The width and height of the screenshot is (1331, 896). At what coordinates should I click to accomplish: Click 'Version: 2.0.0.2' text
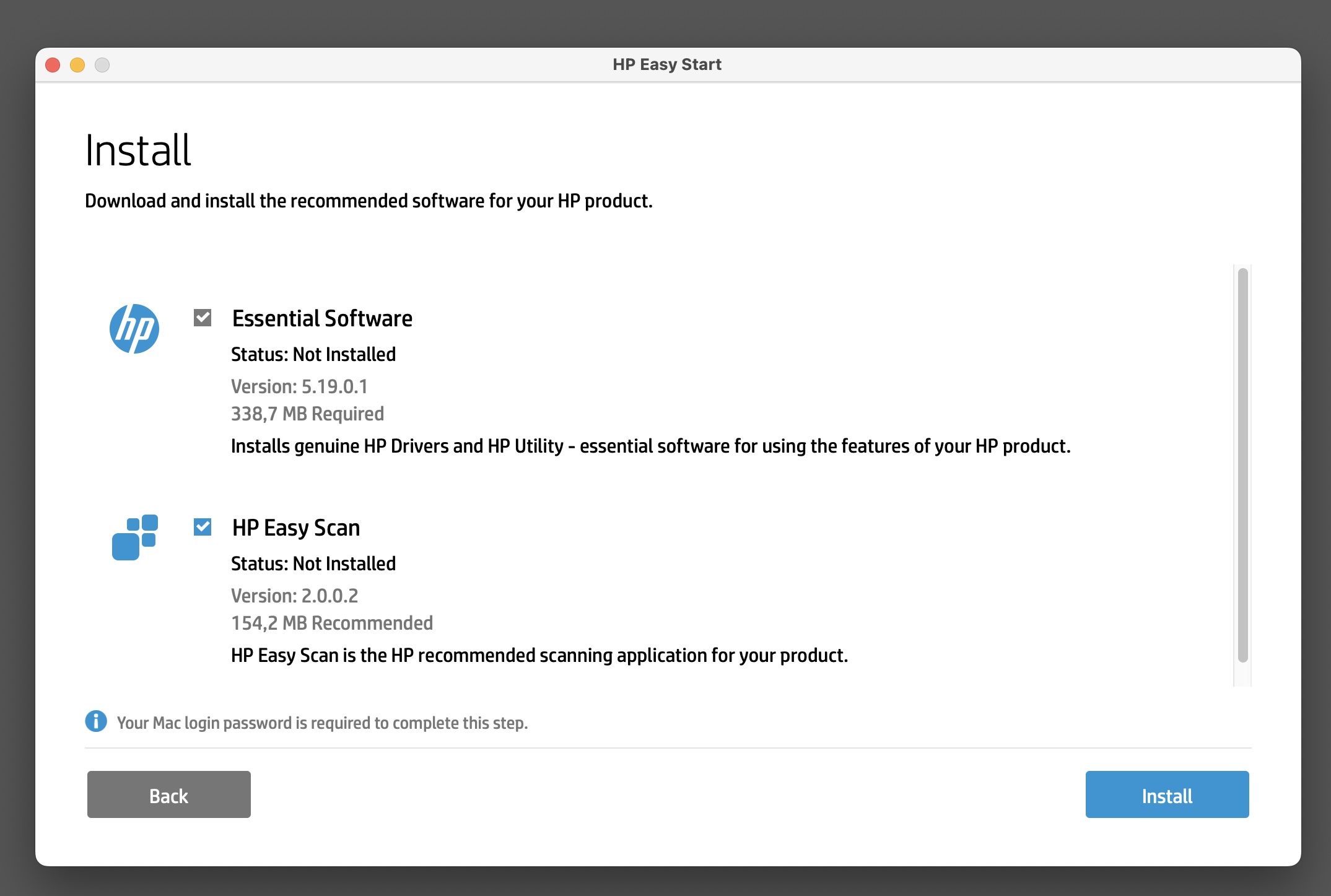coord(294,596)
